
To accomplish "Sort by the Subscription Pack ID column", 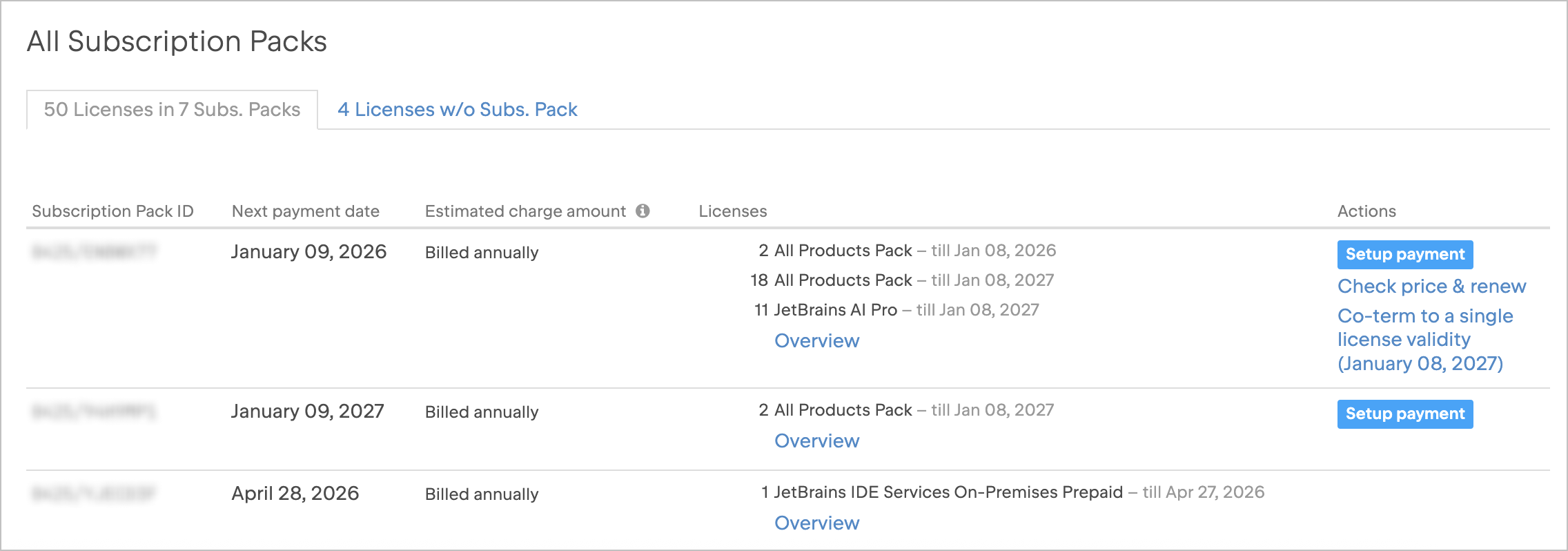I will click(x=113, y=211).
